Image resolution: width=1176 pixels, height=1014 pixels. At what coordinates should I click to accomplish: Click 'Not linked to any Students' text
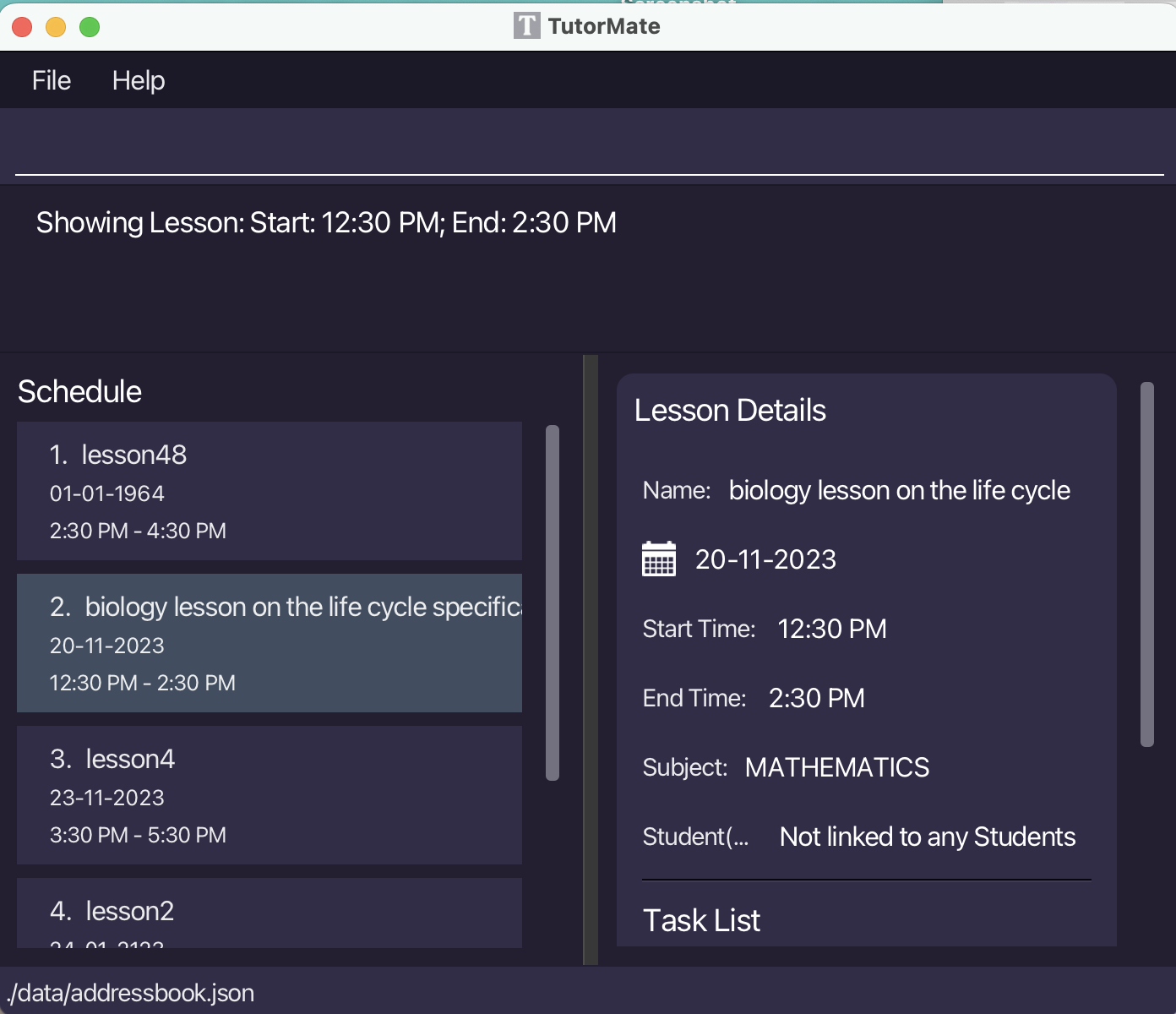point(928,837)
